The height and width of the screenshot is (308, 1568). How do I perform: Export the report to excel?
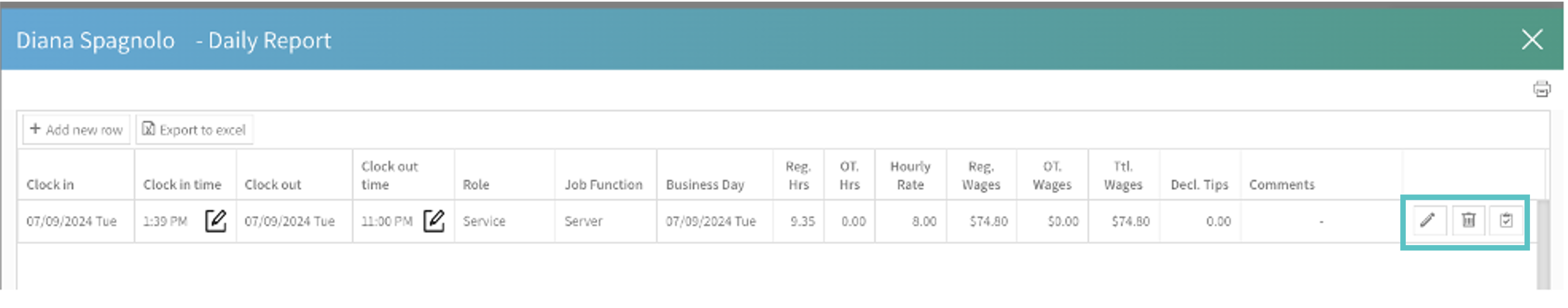tap(194, 130)
